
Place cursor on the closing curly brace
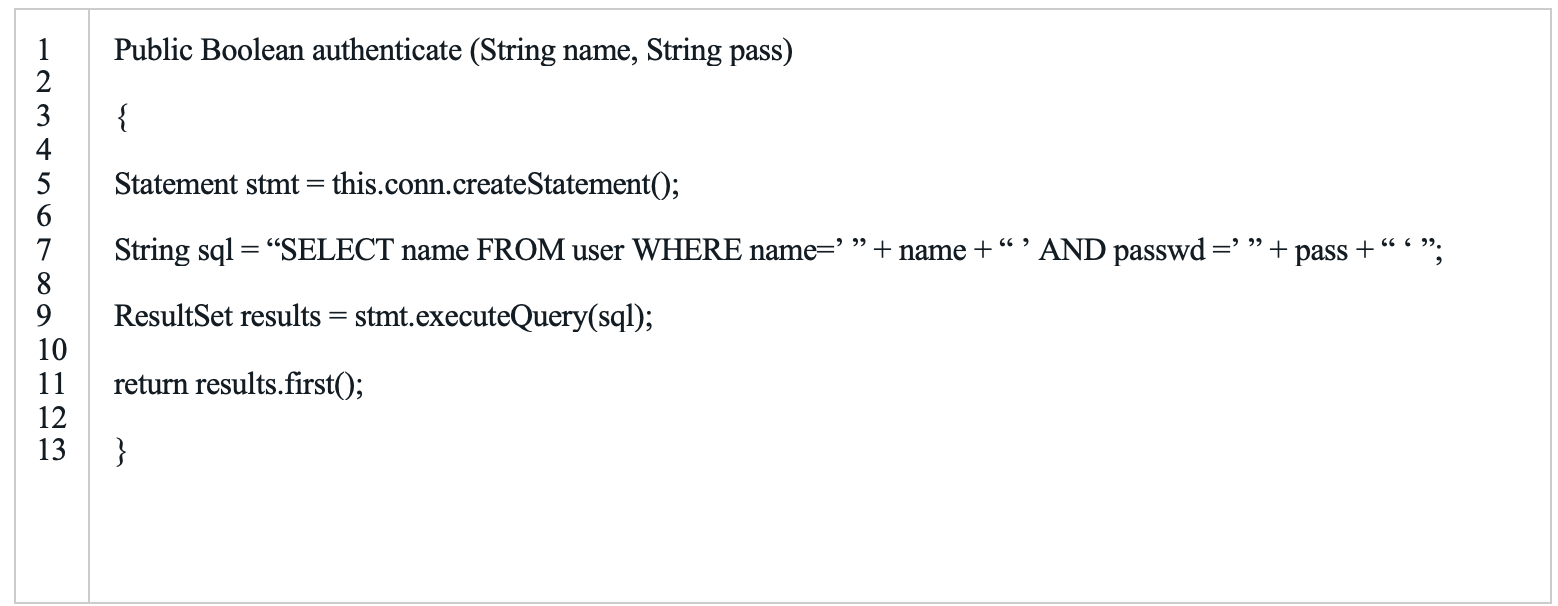(x=121, y=451)
